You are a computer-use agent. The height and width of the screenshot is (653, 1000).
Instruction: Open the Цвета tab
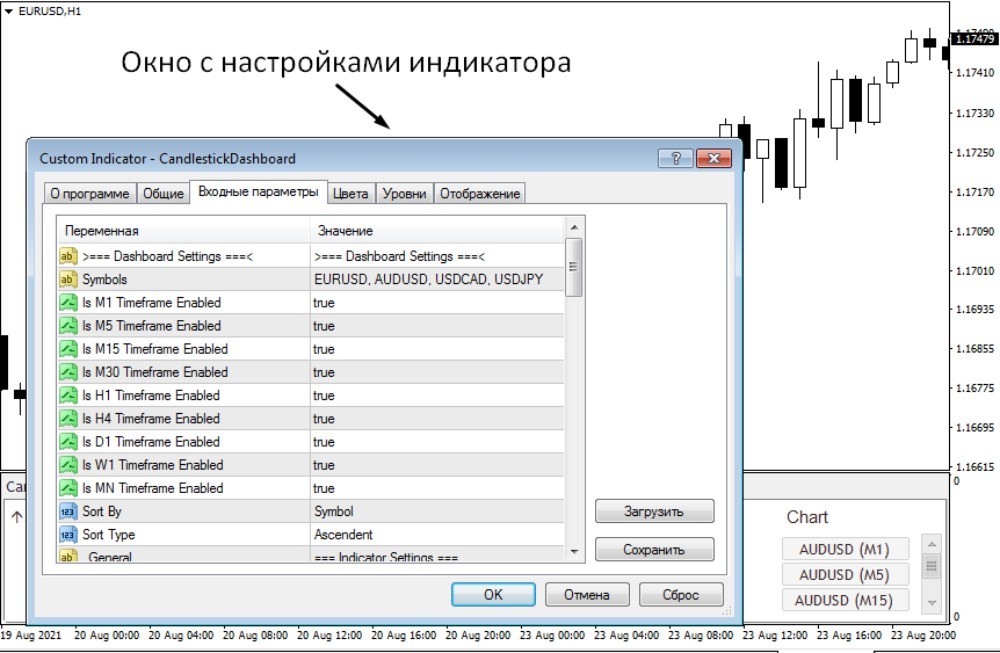pyautogui.click(x=350, y=193)
